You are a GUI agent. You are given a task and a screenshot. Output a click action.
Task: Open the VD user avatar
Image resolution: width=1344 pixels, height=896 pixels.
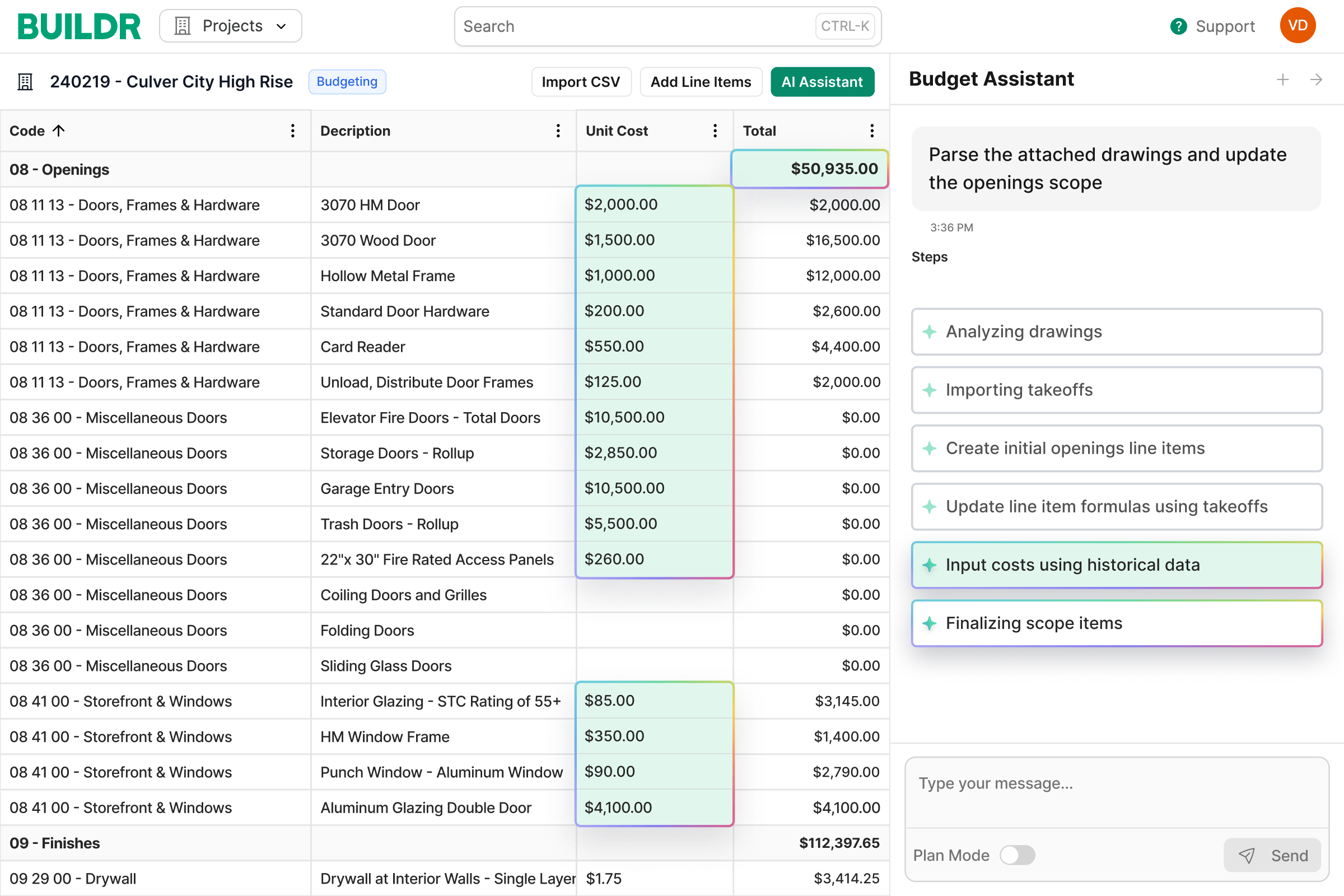point(1297,26)
